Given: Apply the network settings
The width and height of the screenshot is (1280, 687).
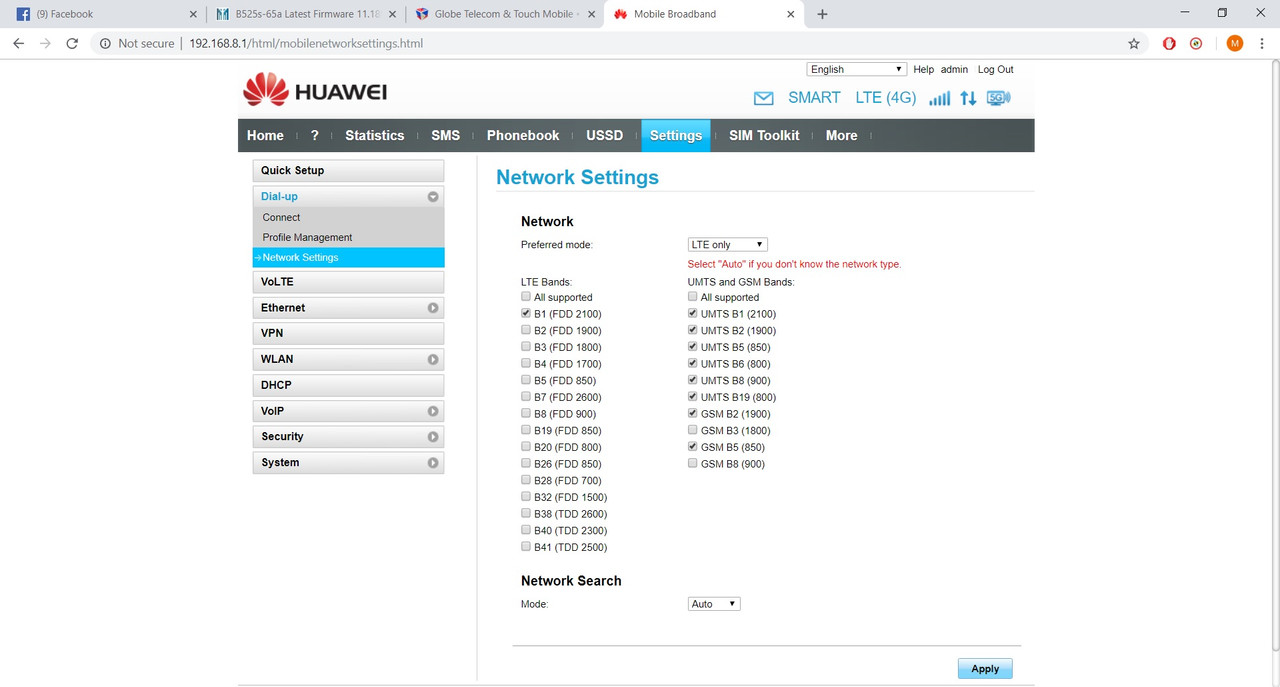Looking at the screenshot, I should point(985,669).
